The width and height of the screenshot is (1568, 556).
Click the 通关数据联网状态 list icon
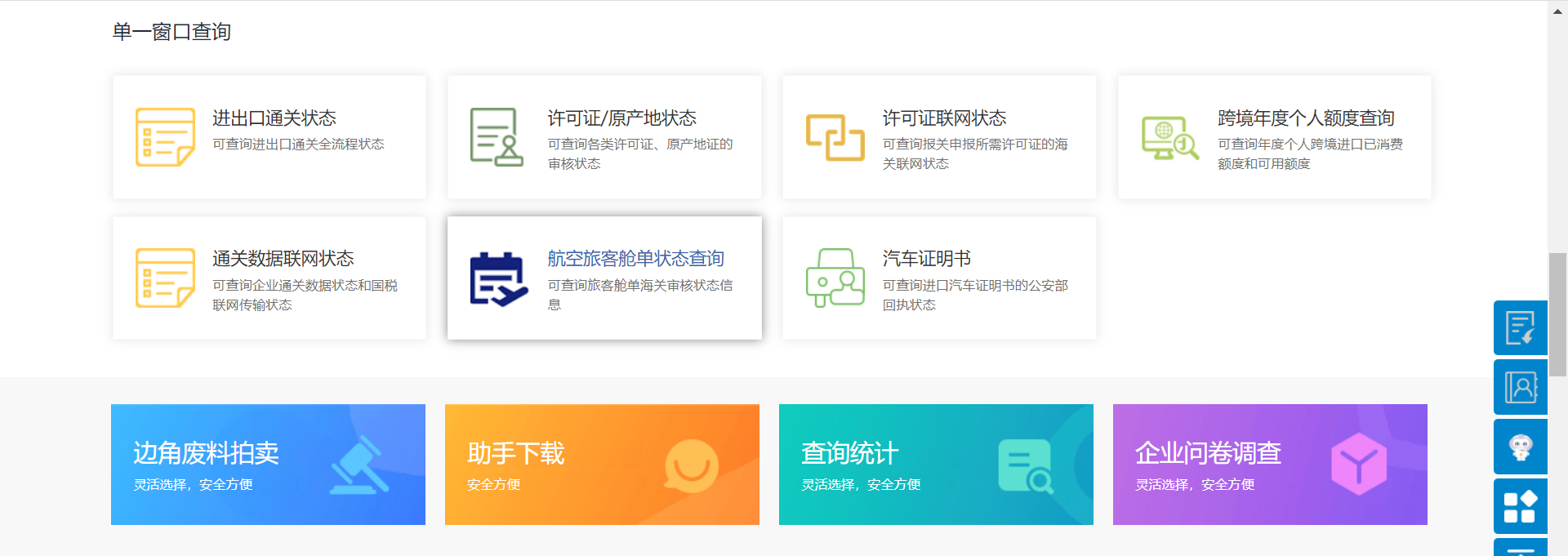tap(165, 278)
